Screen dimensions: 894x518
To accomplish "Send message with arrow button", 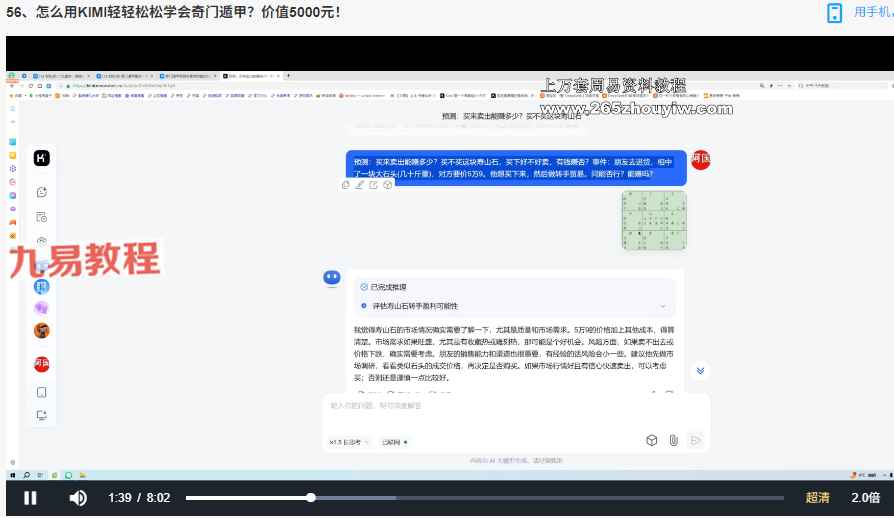I will tap(695, 440).
